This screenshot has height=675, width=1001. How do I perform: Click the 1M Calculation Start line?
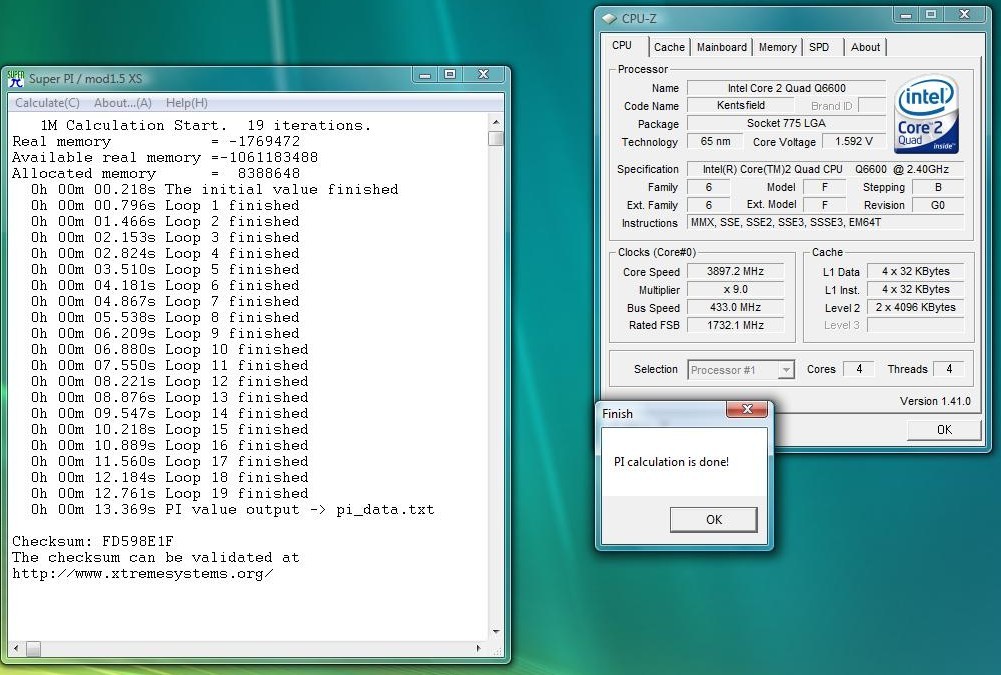click(205, 126)
